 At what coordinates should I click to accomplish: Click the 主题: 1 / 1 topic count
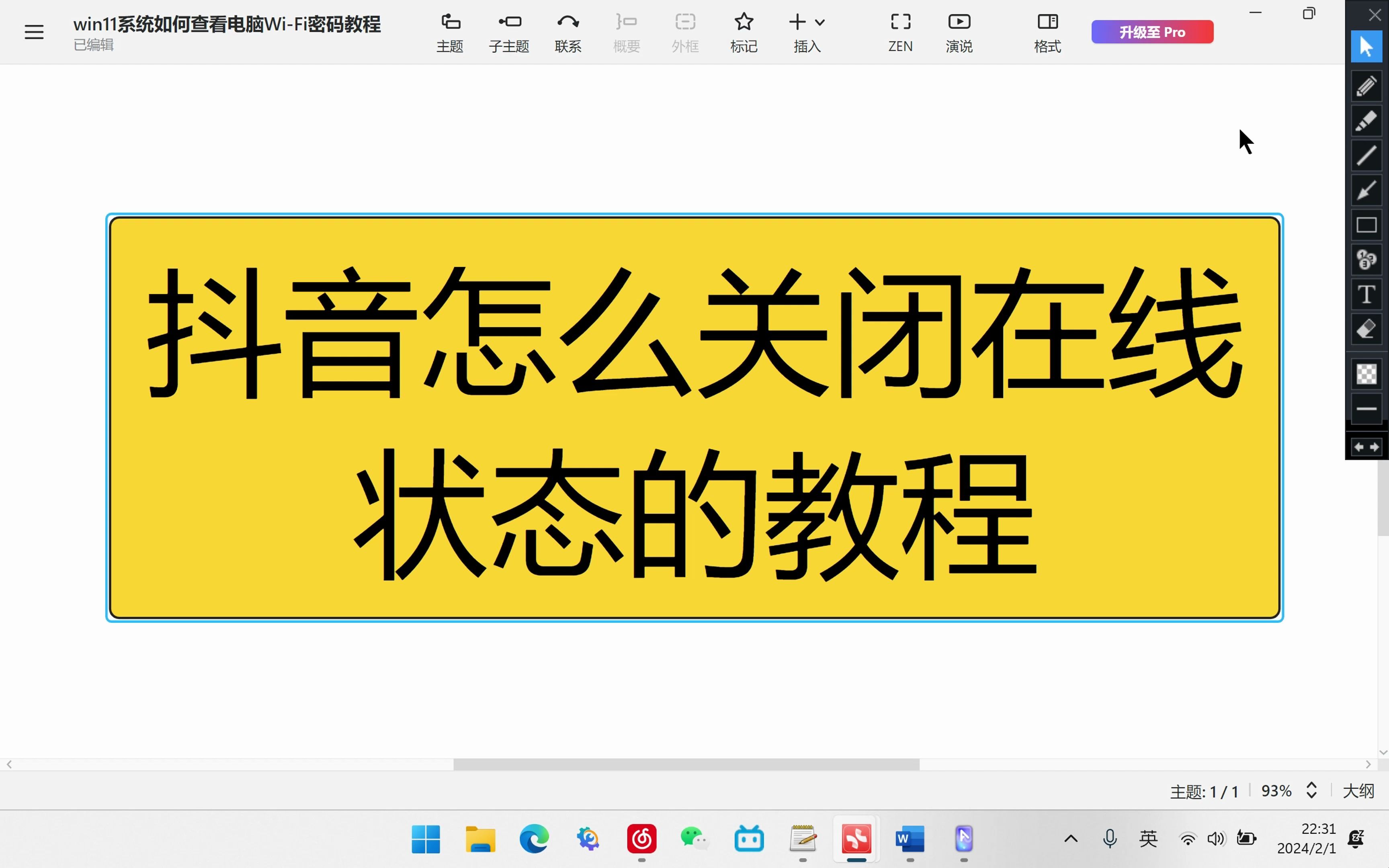tap(1204, 792)
